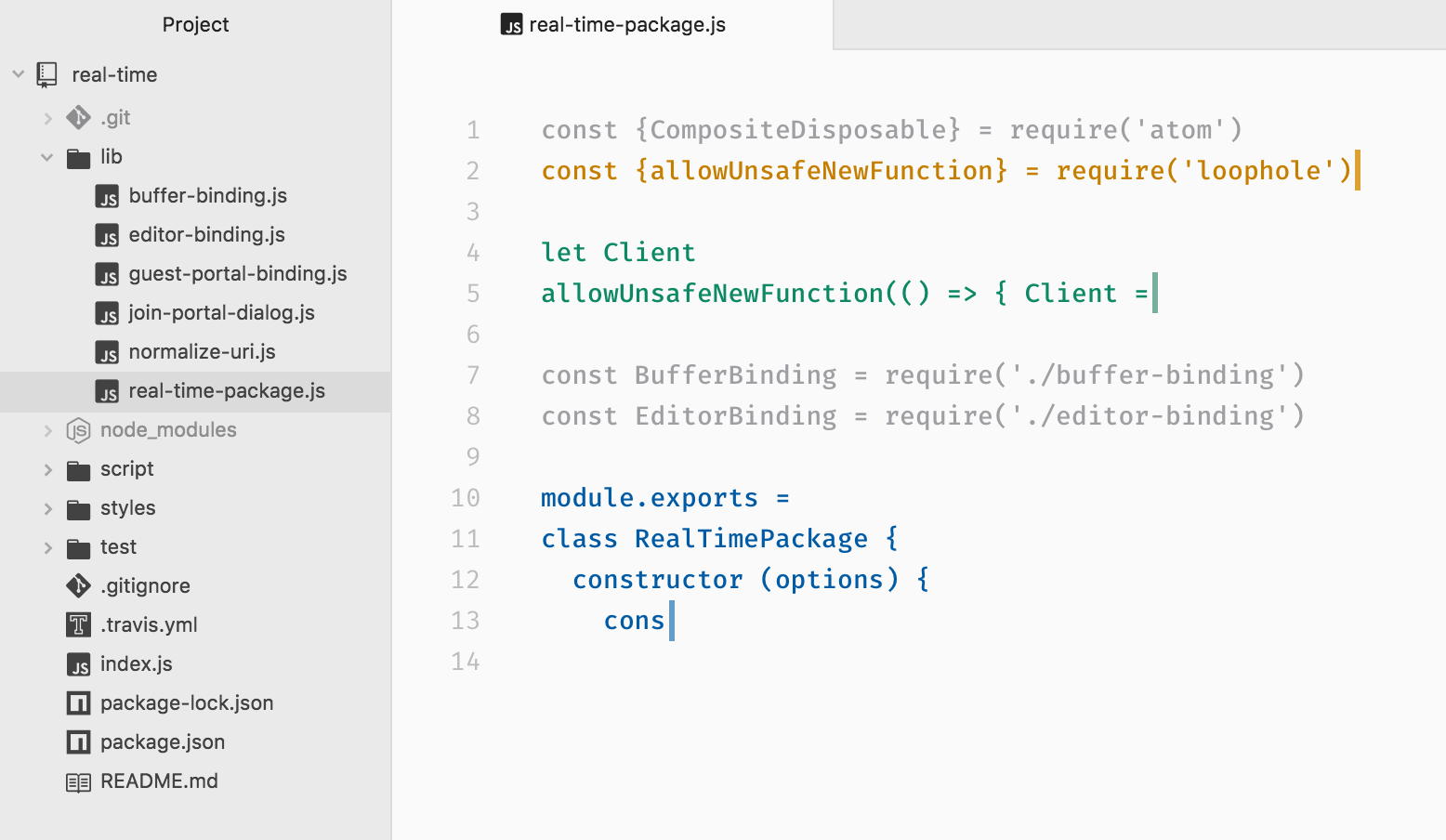Click 'RealTimePackage' class name on line 11
The width and height of the screenshot is (1446, 840).
751,539
